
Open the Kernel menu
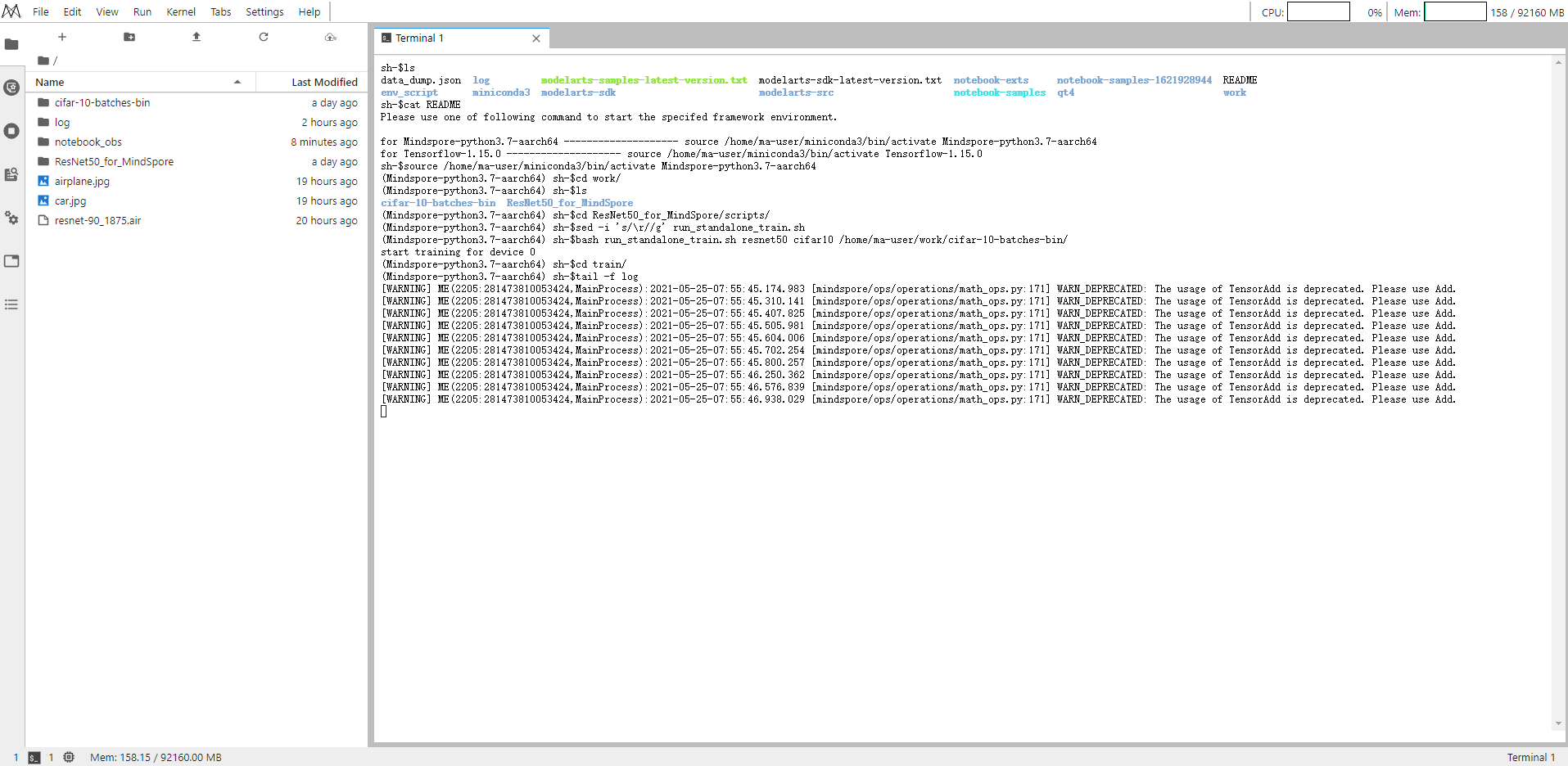pyautogui.click(x=181, y=11)
